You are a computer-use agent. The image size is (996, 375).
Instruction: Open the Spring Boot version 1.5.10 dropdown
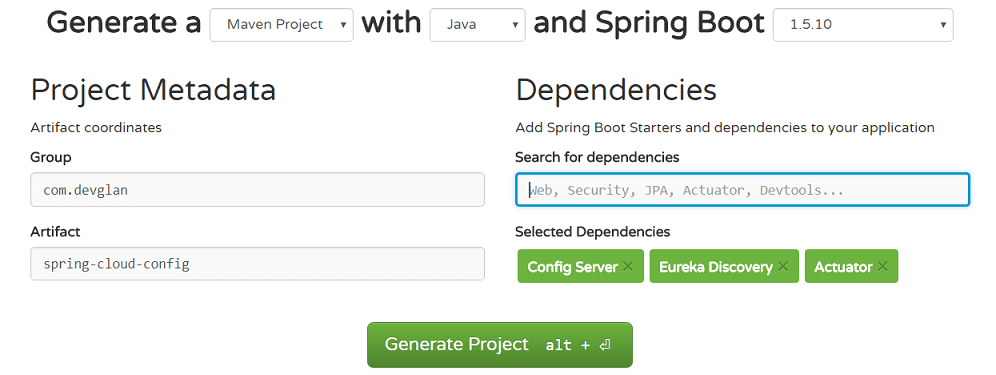click(863, 25)
